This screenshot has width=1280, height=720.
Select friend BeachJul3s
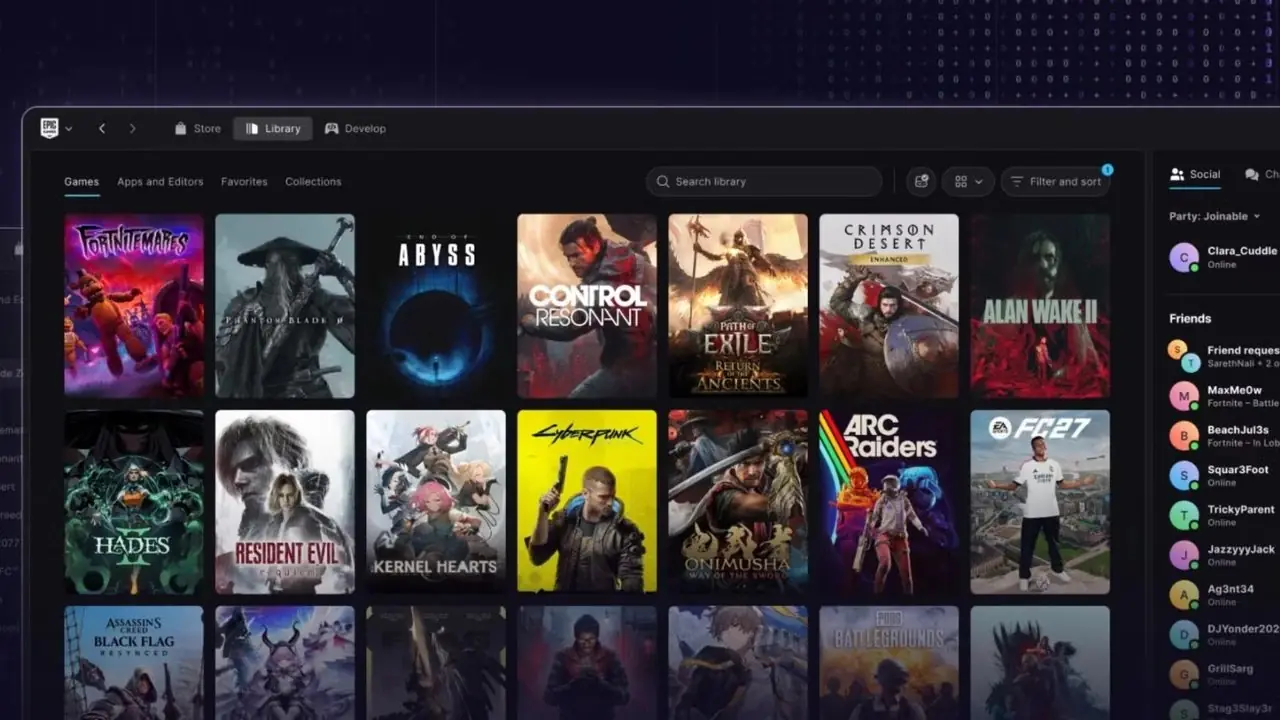pos(1224,436)
